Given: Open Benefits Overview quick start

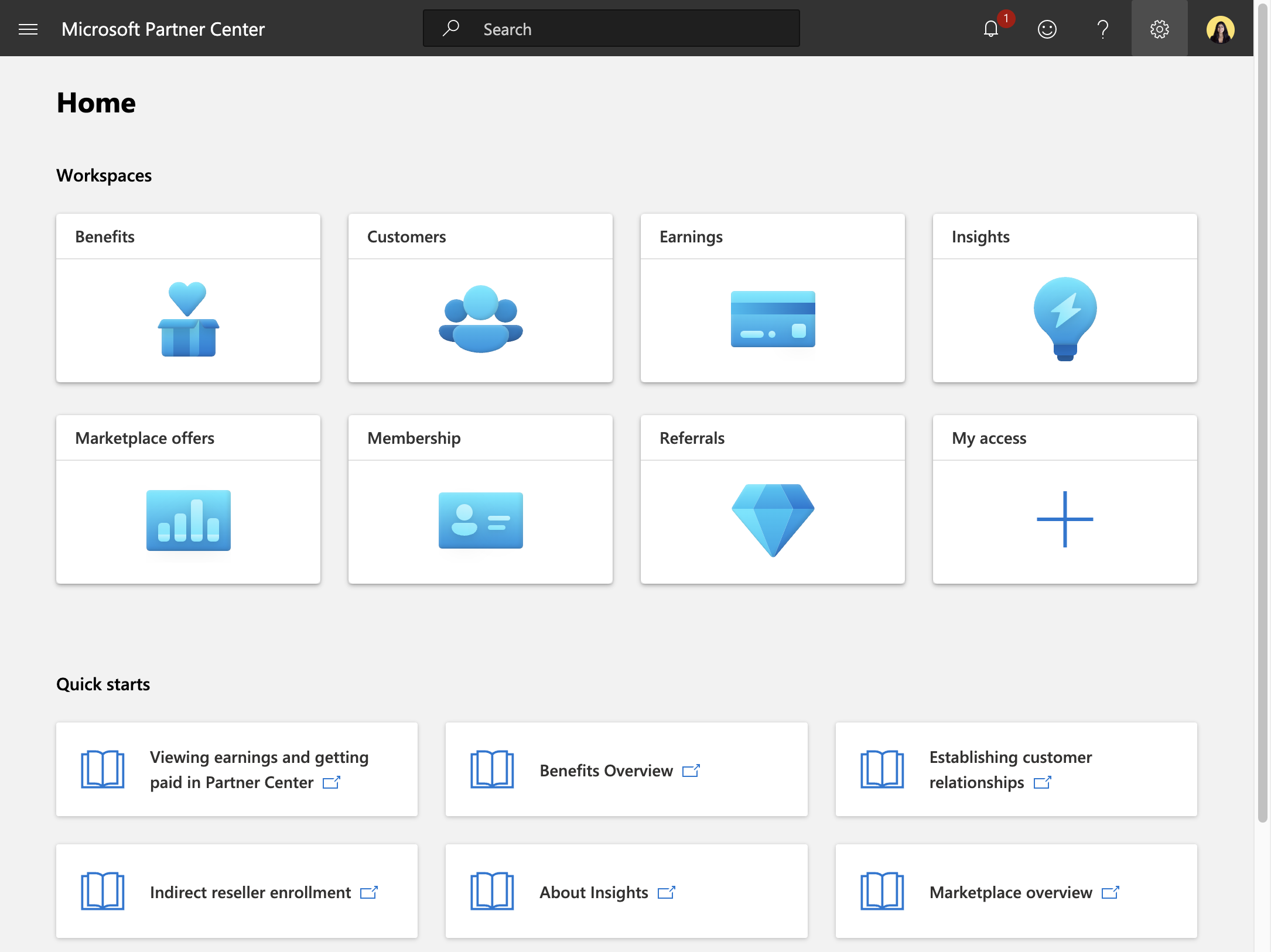Looking at the screenshot, I should coord(626,769).
